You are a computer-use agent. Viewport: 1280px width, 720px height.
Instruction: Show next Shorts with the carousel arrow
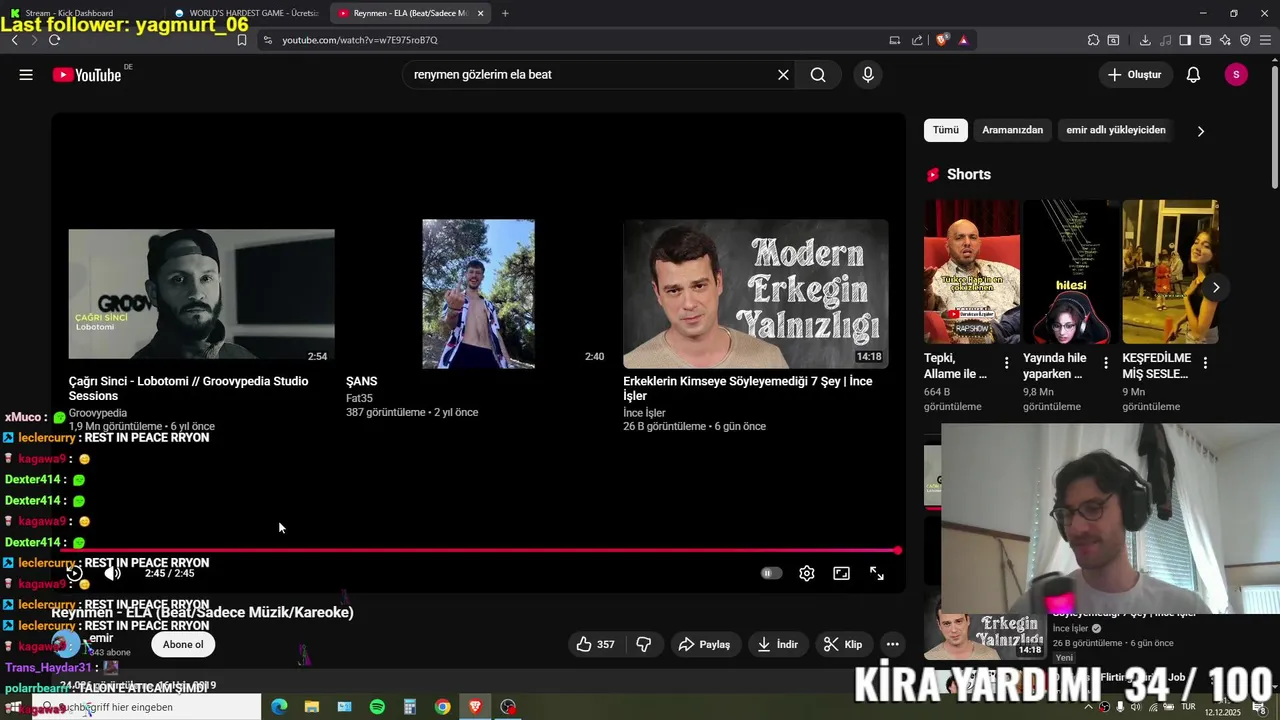click(1216, 288)
